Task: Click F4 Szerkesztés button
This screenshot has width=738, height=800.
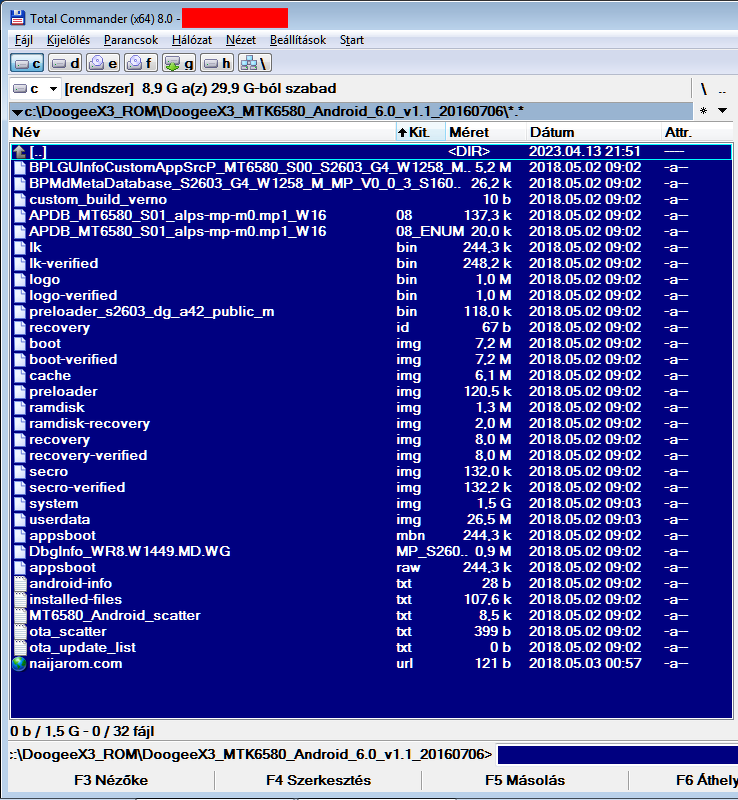Action: (x=318, y=780)
